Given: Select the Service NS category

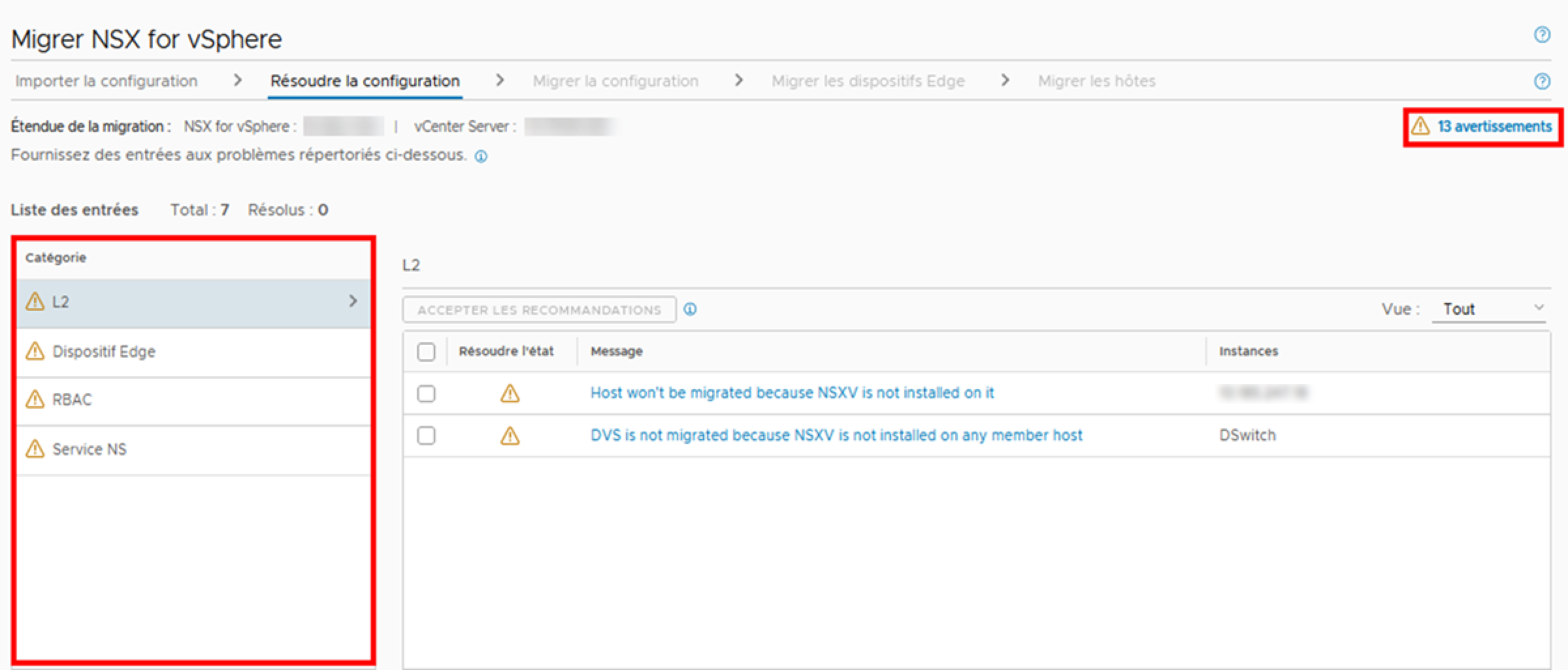Looking at the screenshot, I should point(193,449).
